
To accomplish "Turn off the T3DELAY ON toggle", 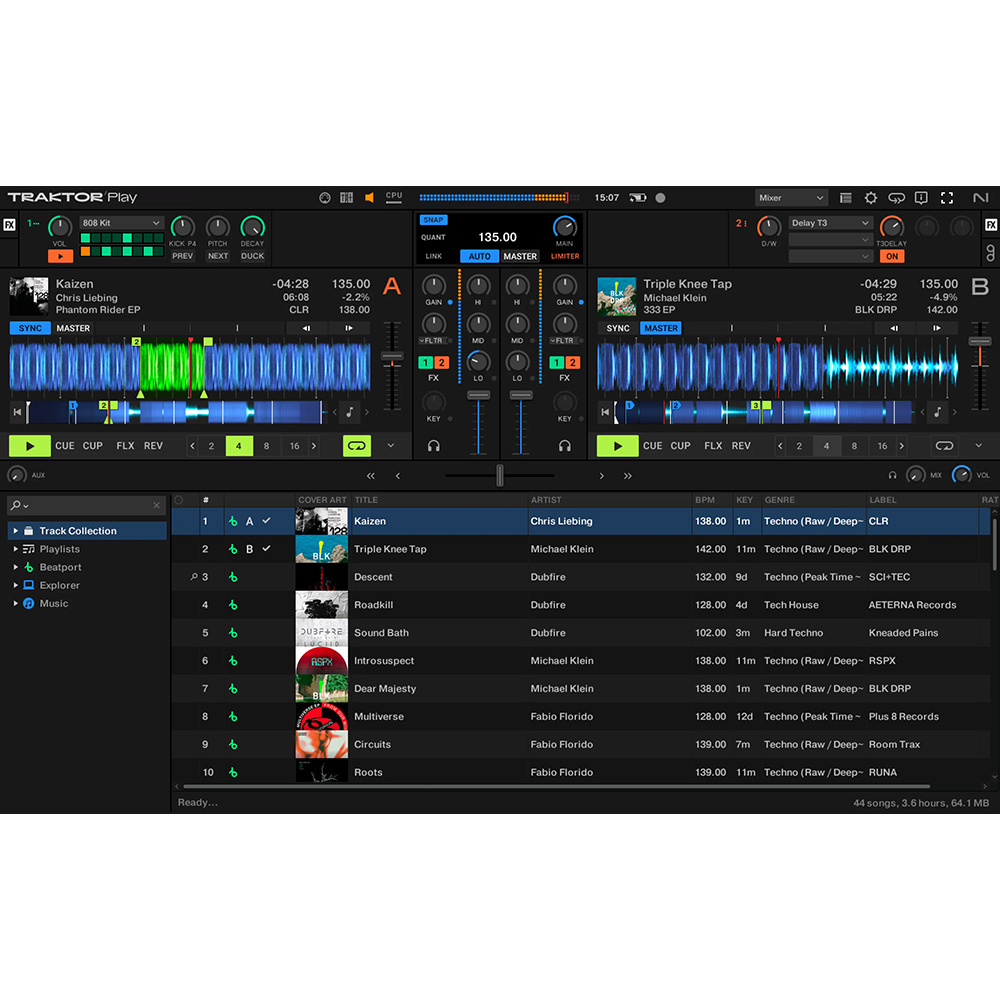I will coord(891,256).
